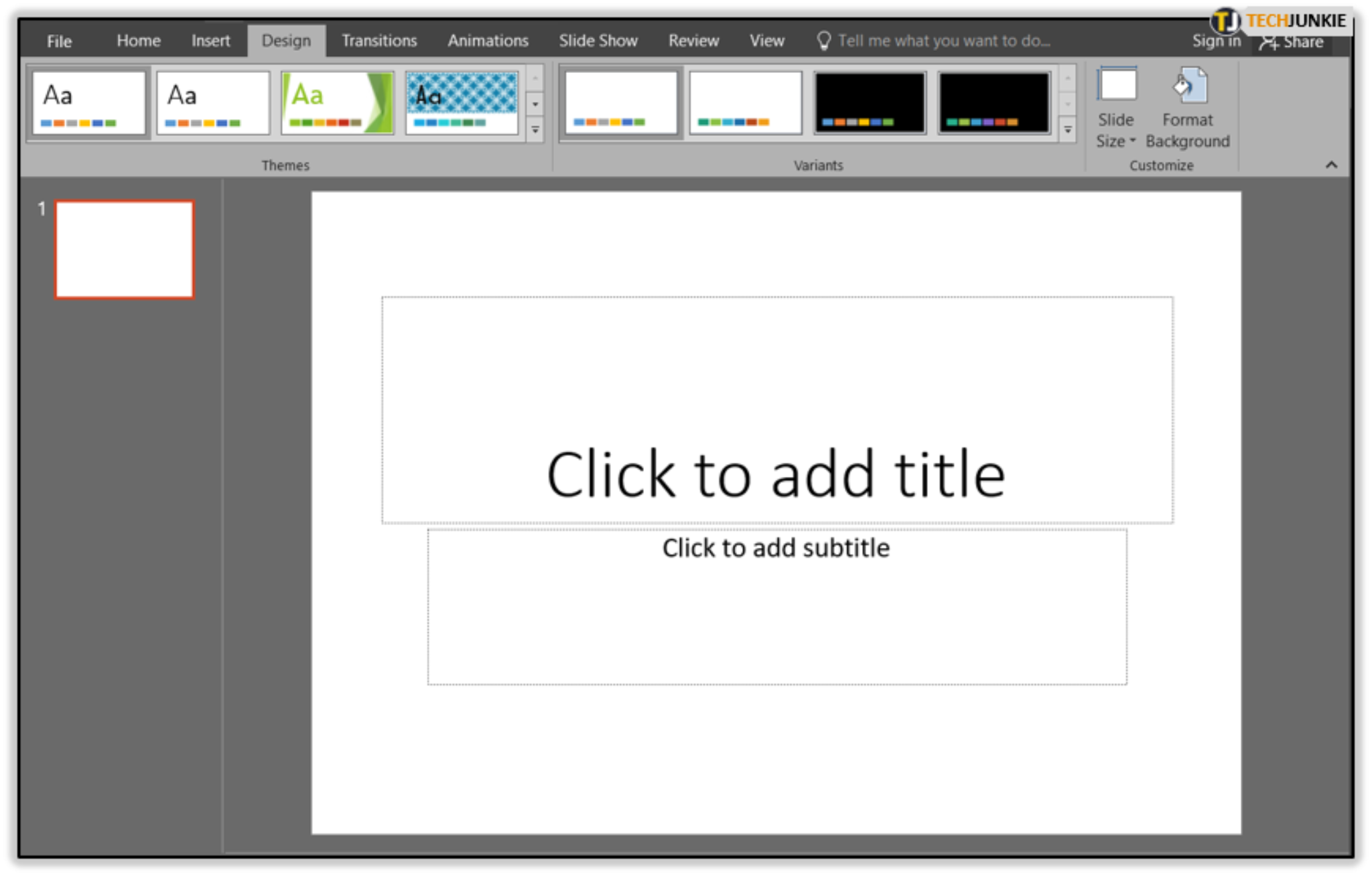Select the second black variant thumbnail
1372x876 pixels.
994,102
